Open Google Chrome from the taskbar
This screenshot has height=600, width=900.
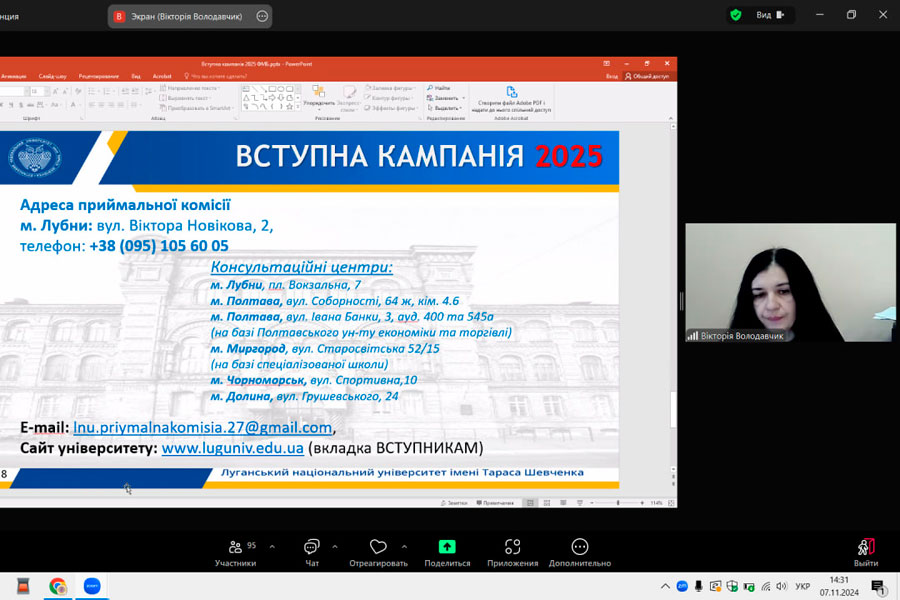click(58, 586)
